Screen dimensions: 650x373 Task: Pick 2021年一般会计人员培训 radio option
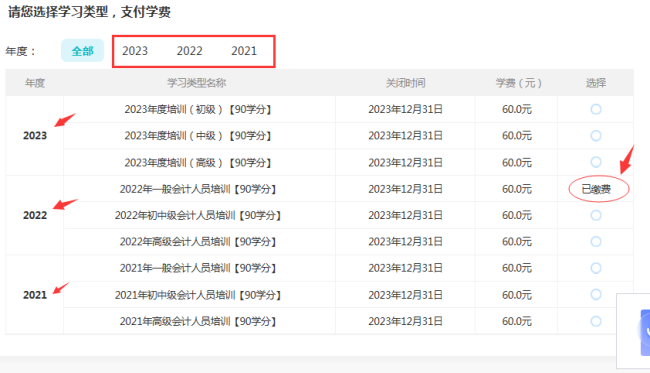[x=596, y=268]
